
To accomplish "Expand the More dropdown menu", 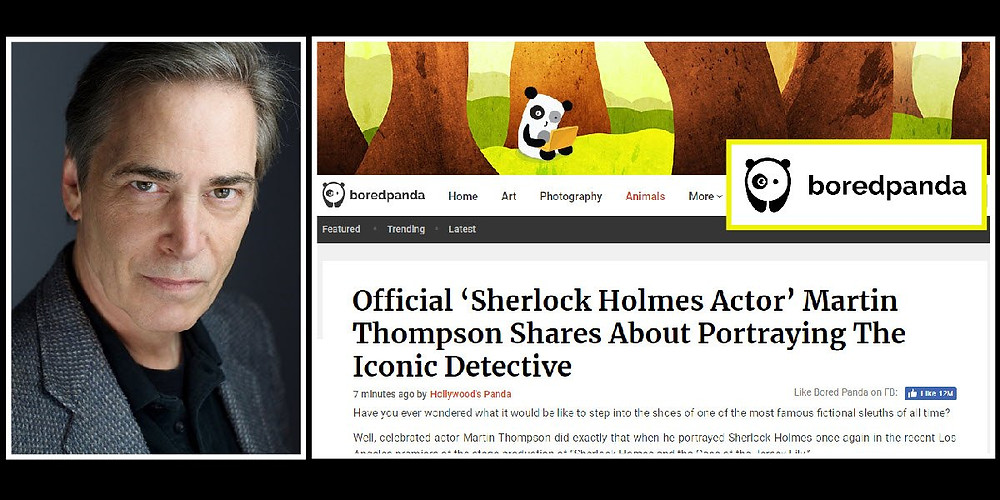I will click(x=705, y=196).
